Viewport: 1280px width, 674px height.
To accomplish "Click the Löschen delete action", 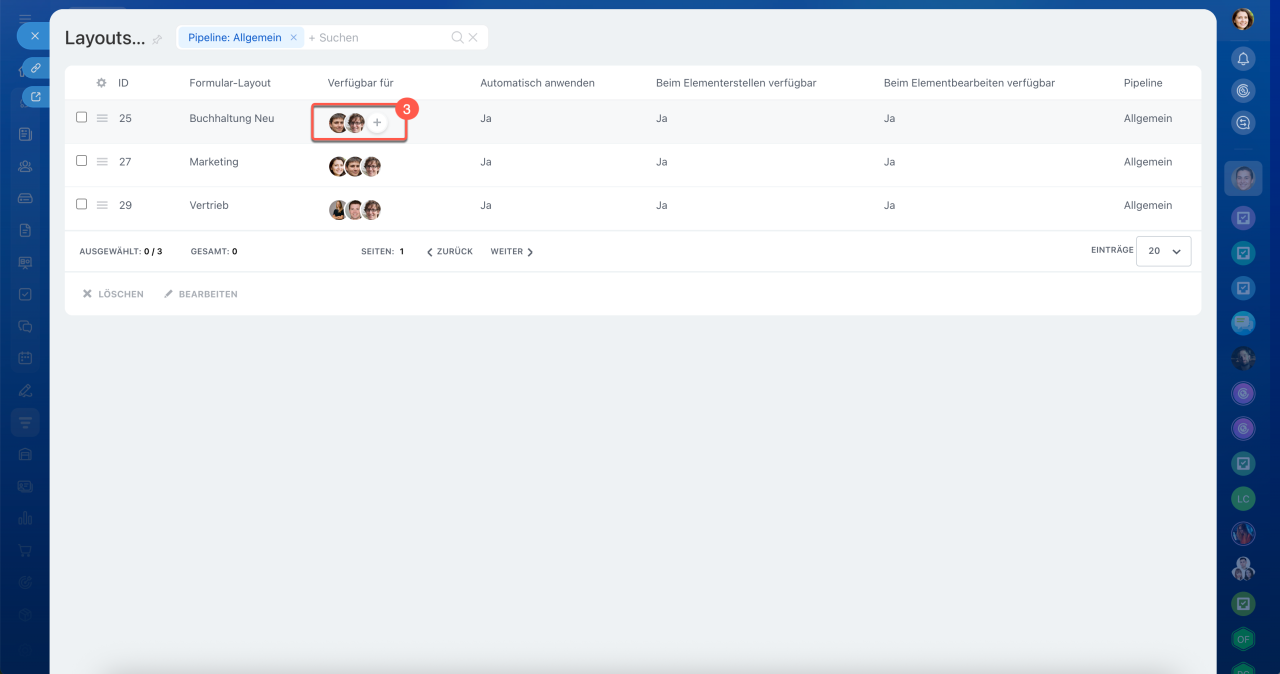I will (113, 294).
